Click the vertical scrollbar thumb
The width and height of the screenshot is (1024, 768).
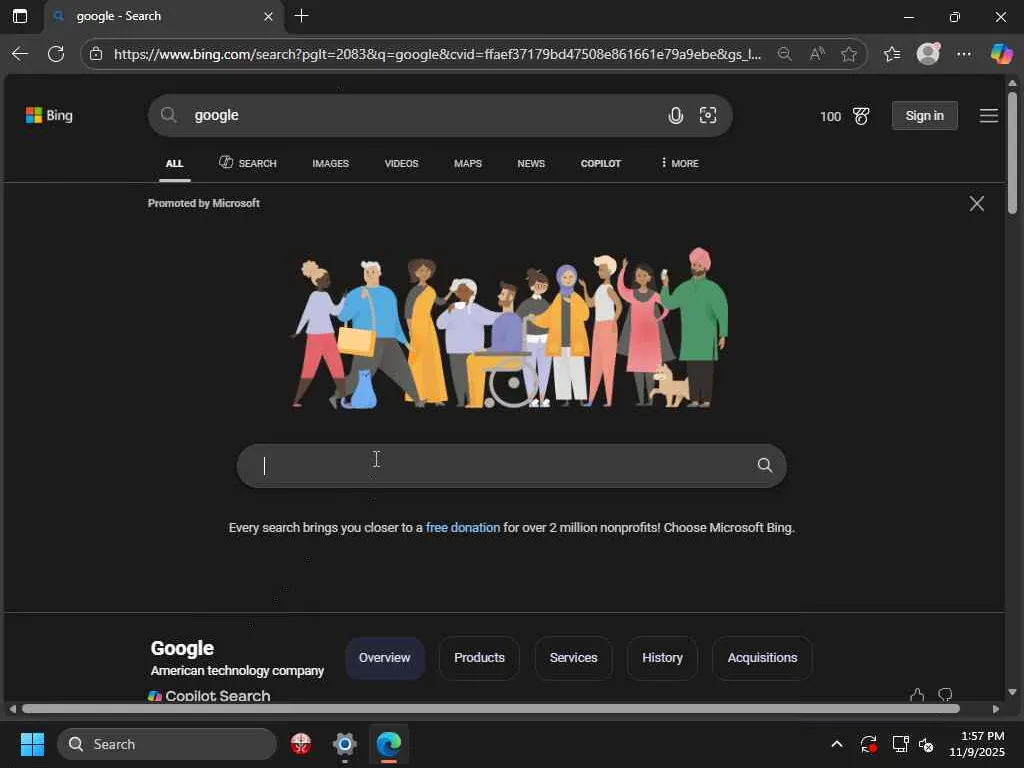(1012, 153)
